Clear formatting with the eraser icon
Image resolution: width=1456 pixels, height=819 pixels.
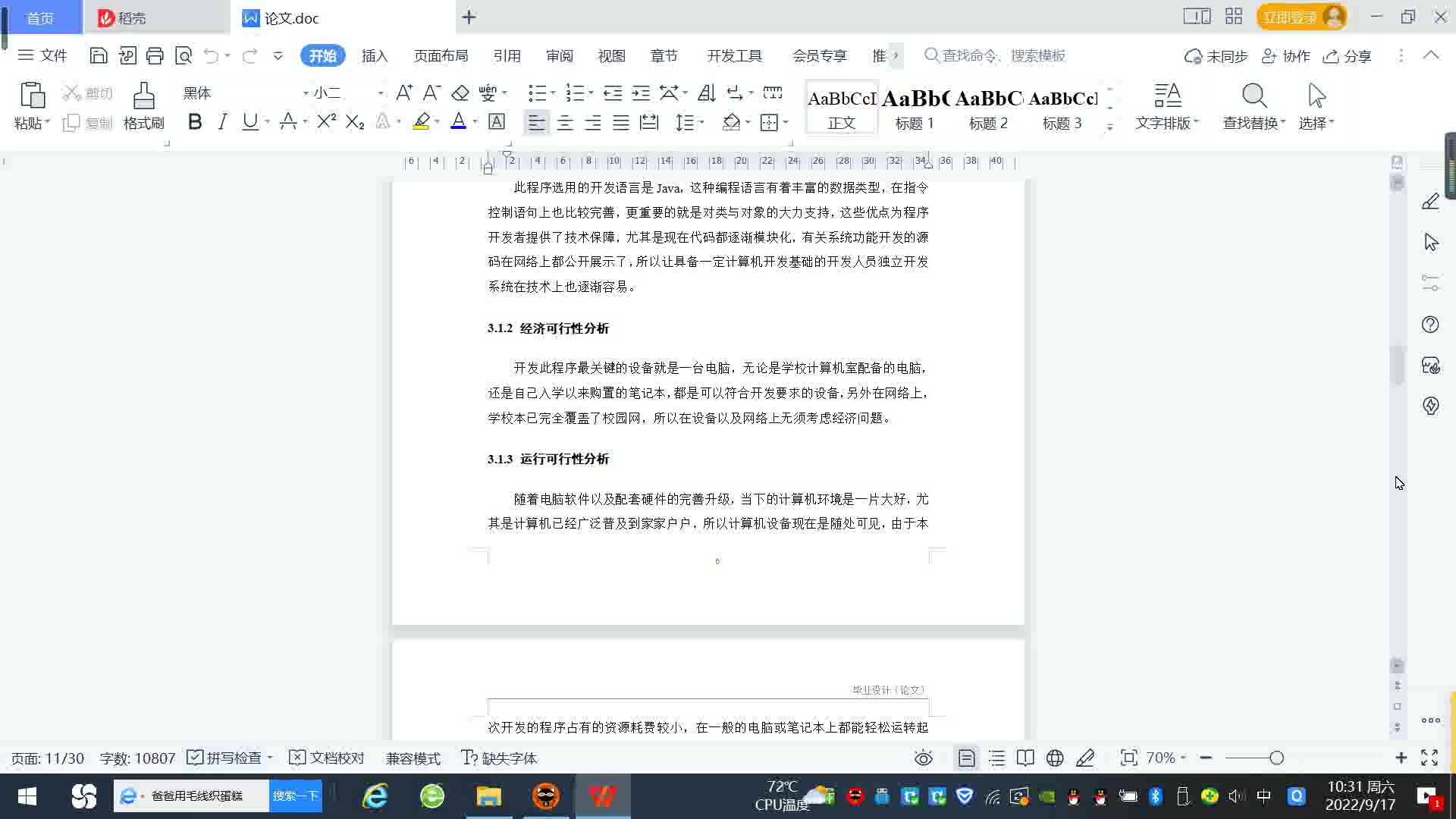point(460,93)
